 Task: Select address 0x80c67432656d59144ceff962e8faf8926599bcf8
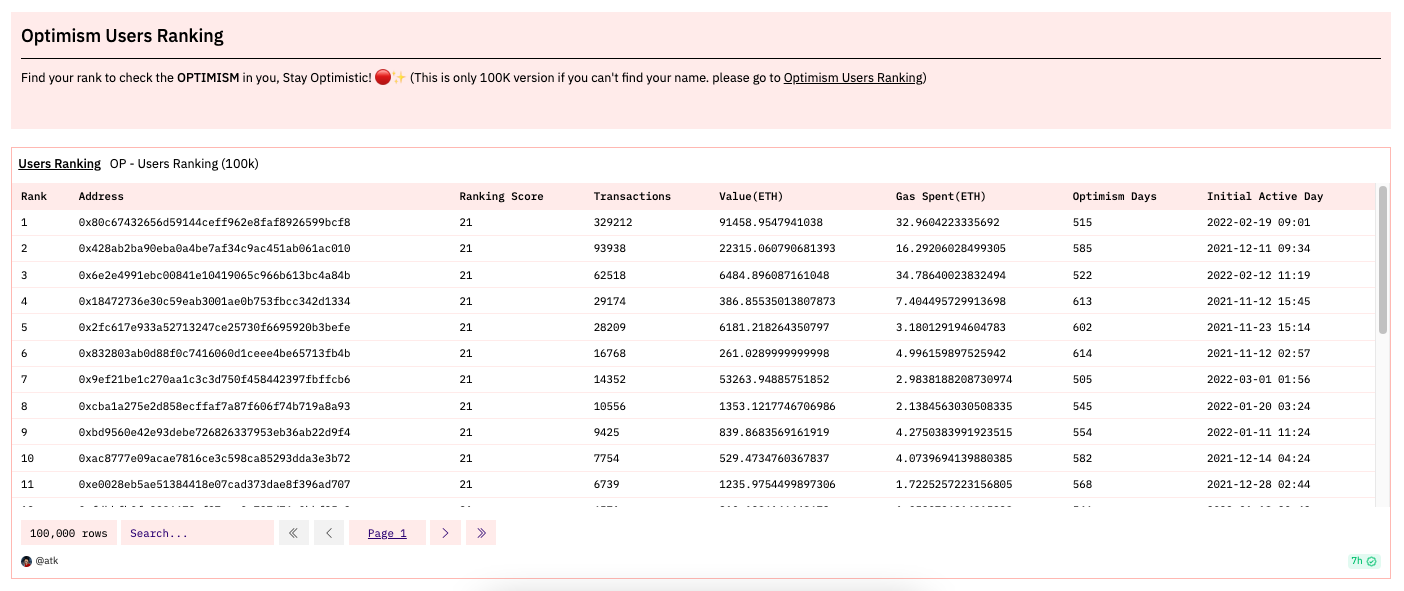[214, 222]
